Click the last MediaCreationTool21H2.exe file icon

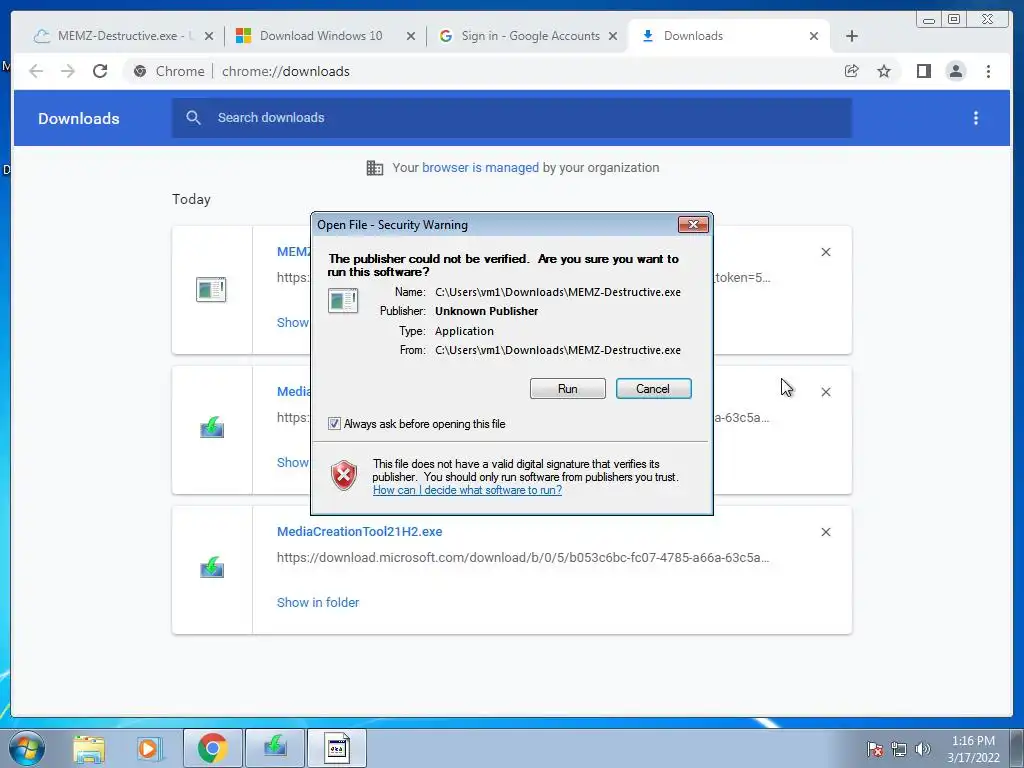[212, 568]
